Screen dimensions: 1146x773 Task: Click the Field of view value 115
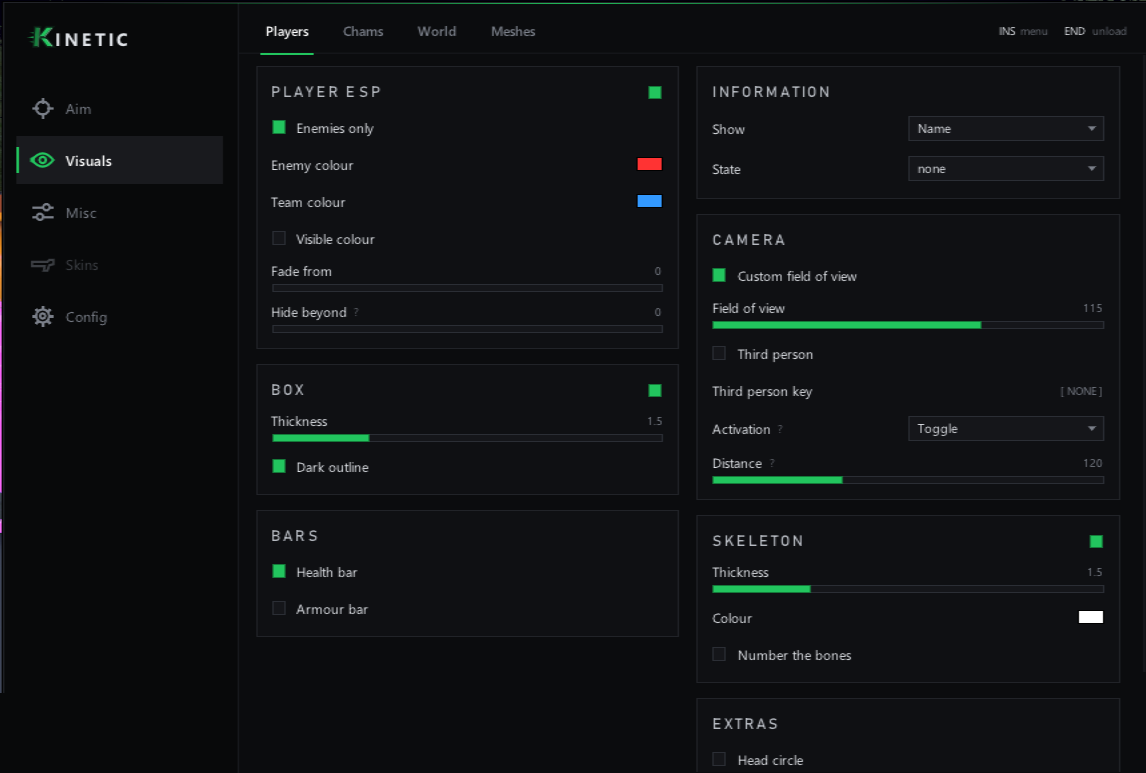(x=1093, y=308)
